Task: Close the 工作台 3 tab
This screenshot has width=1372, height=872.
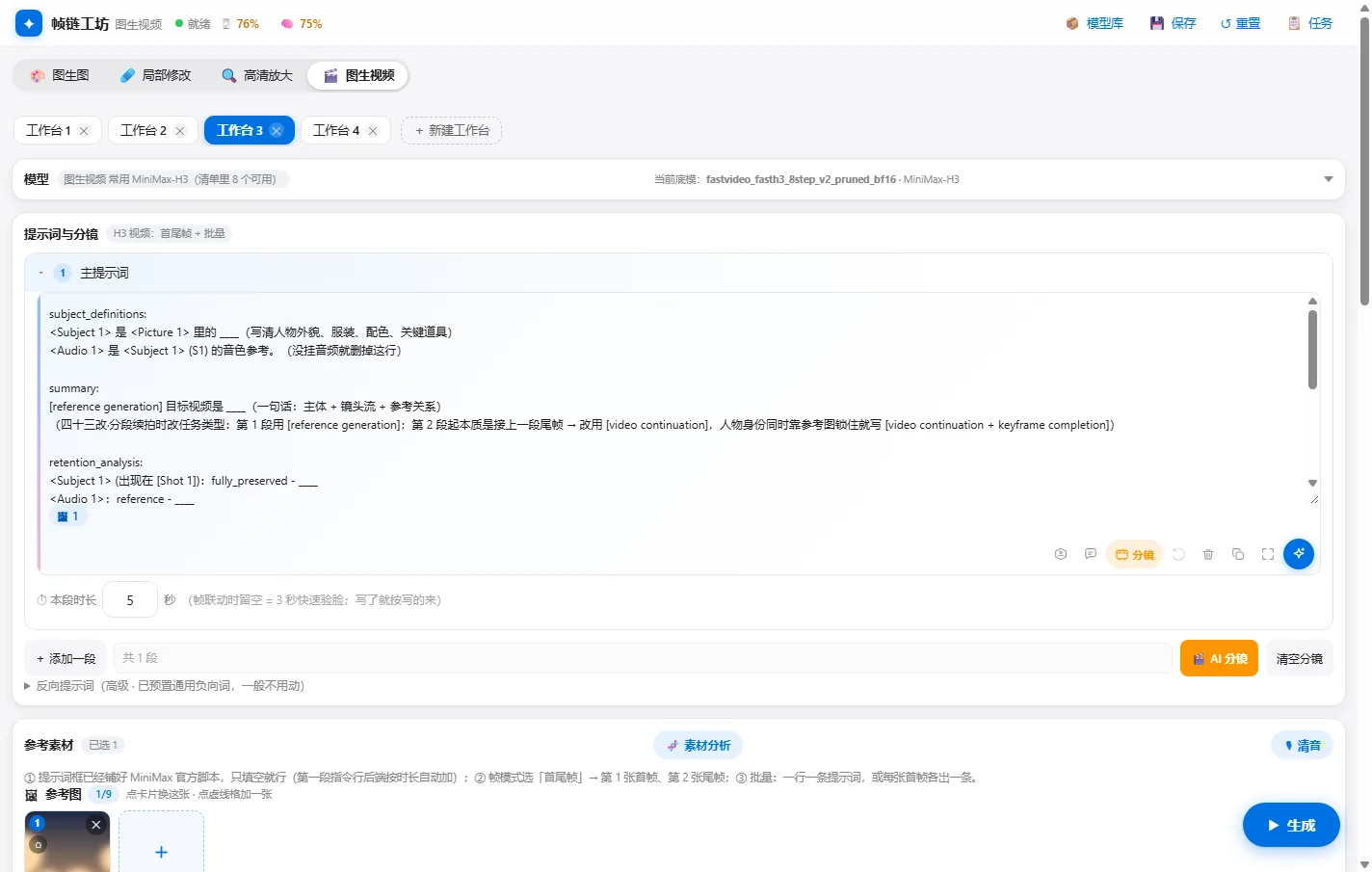Action: (277, 131)
